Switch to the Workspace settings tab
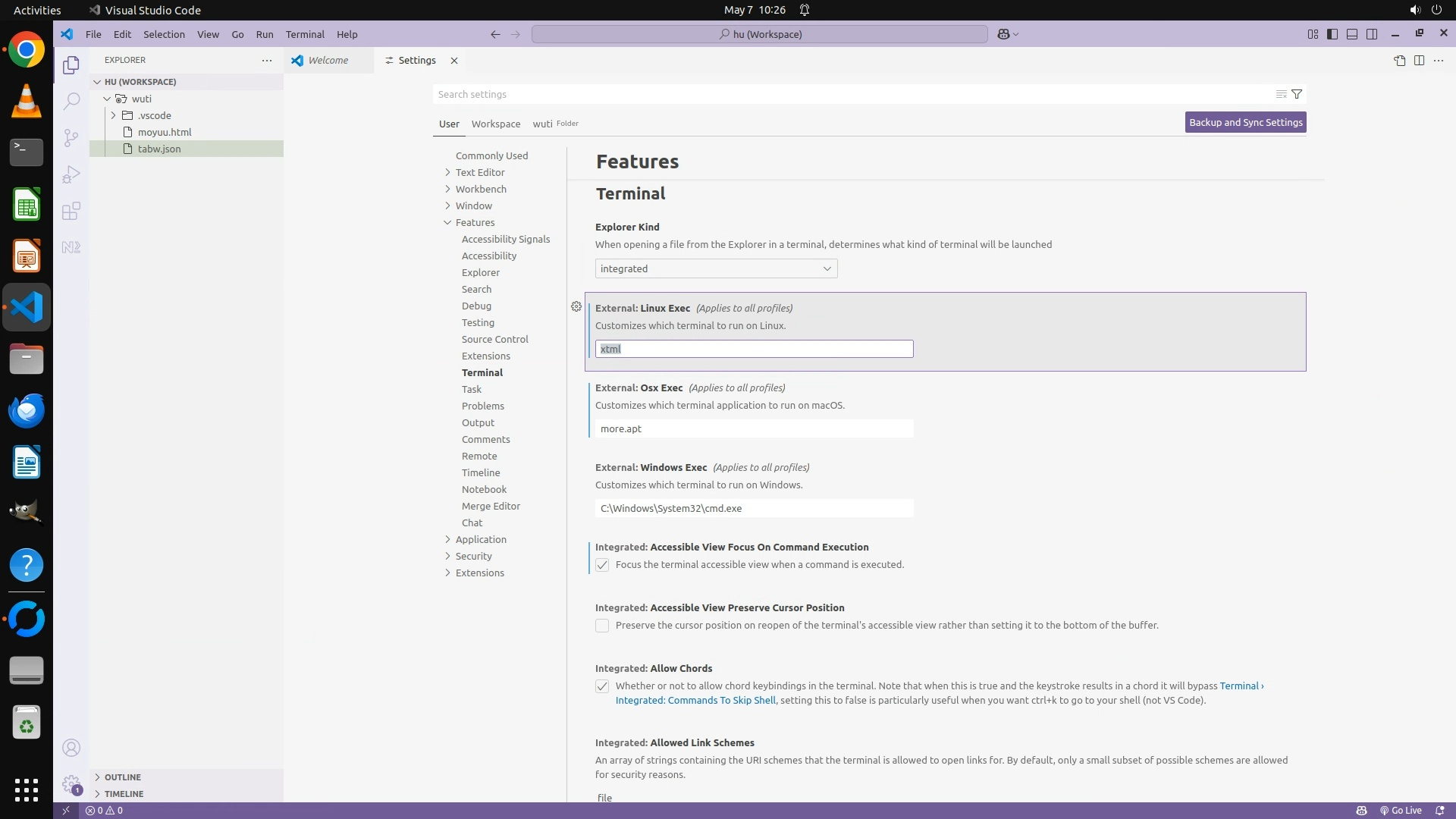The height and width of the screenshot is (819, 1456). click(495, 124)
